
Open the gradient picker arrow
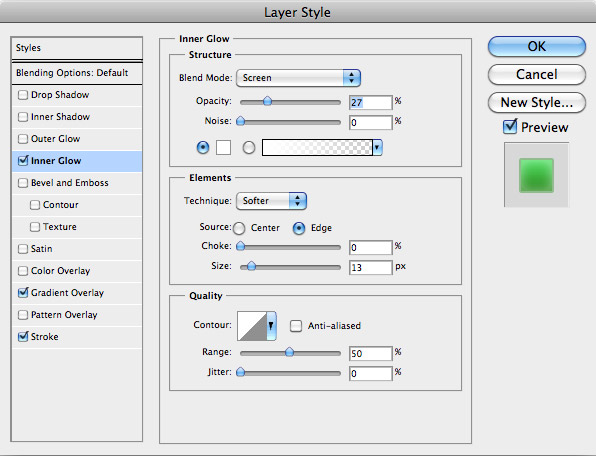(377, 147)
